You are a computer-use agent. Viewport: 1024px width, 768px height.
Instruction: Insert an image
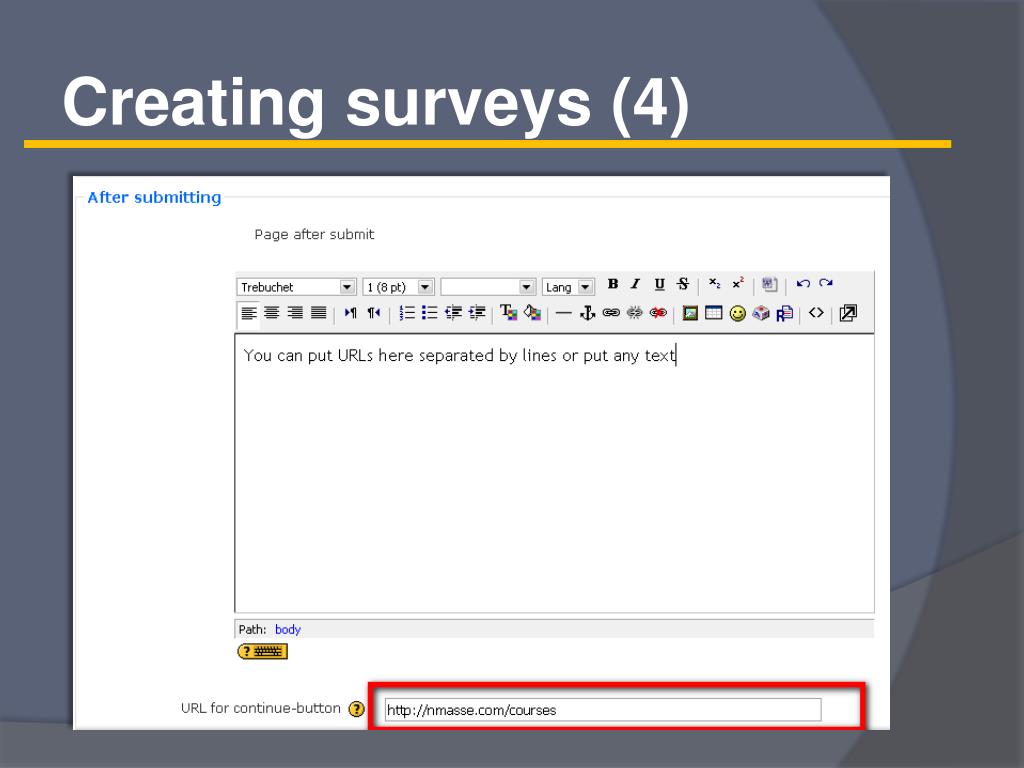[690, 313]
